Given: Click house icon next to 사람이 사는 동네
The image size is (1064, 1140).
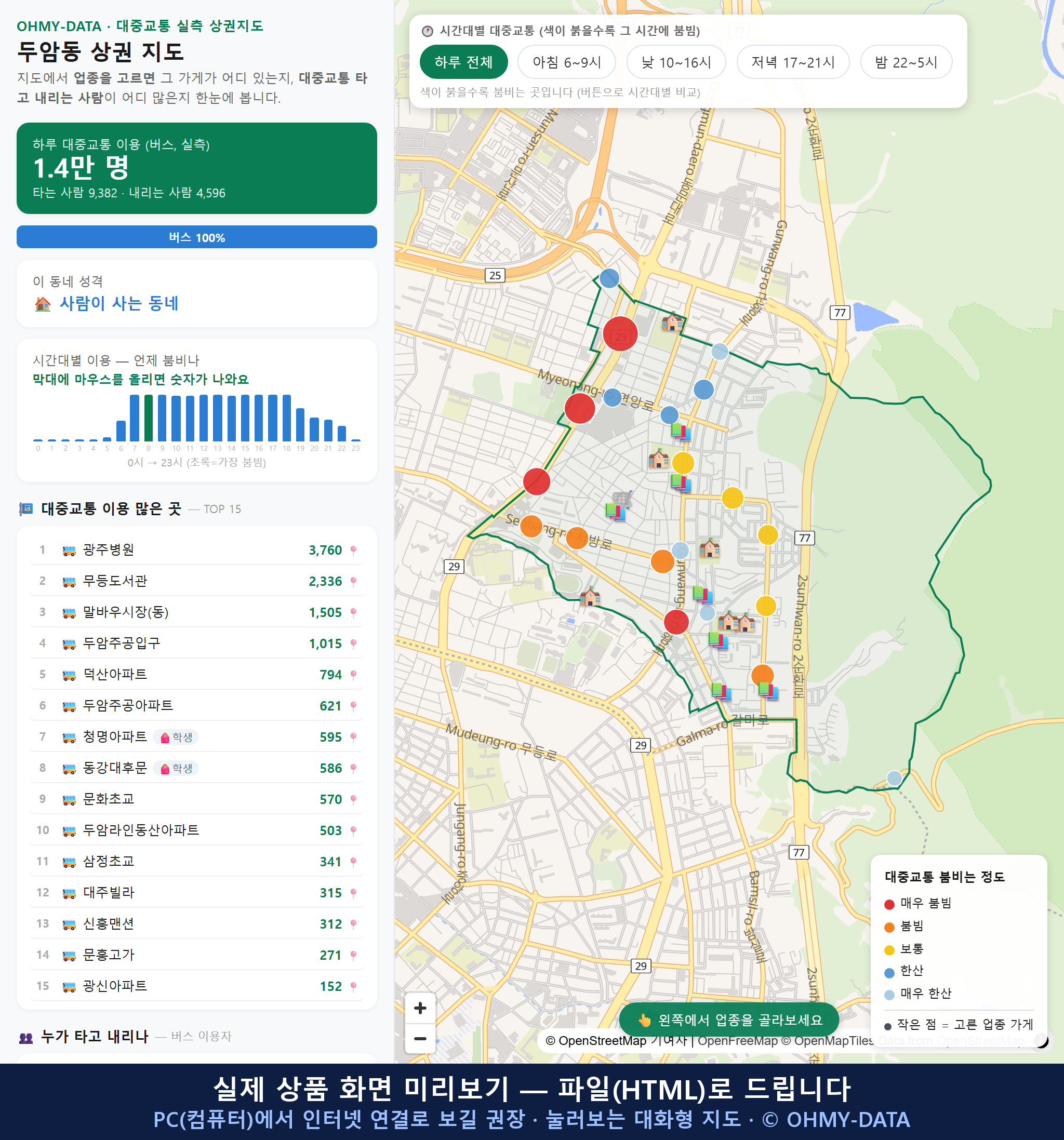Looking at the screenshot, I should 43,304.
